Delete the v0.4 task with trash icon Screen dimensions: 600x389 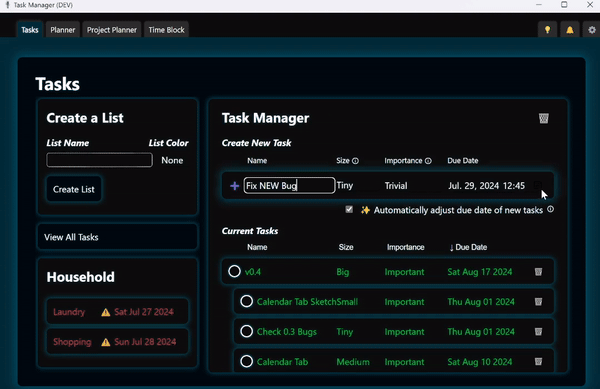[538, 272]
